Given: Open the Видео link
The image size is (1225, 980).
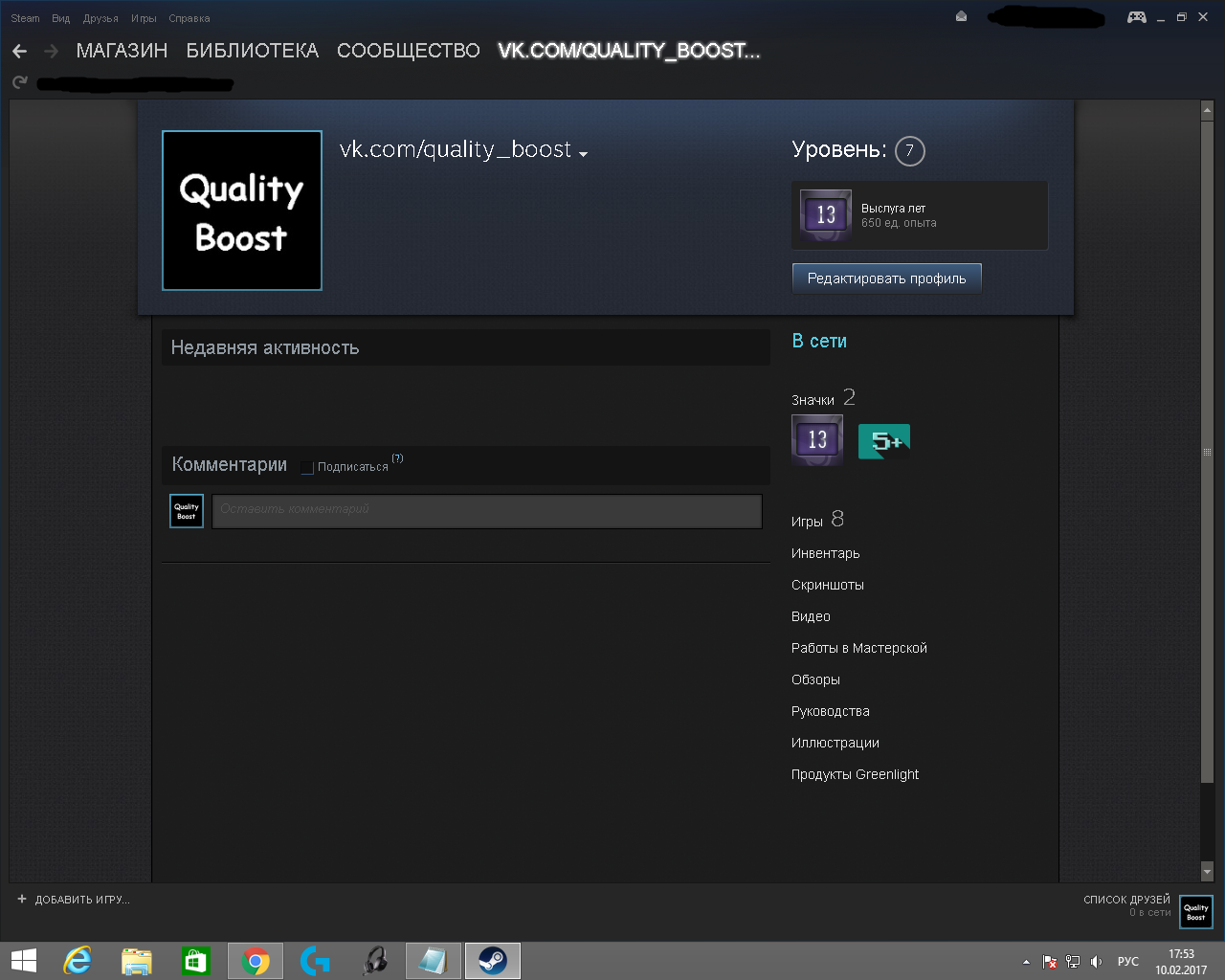Looking at the screenshot, I should tap(811, 616).
